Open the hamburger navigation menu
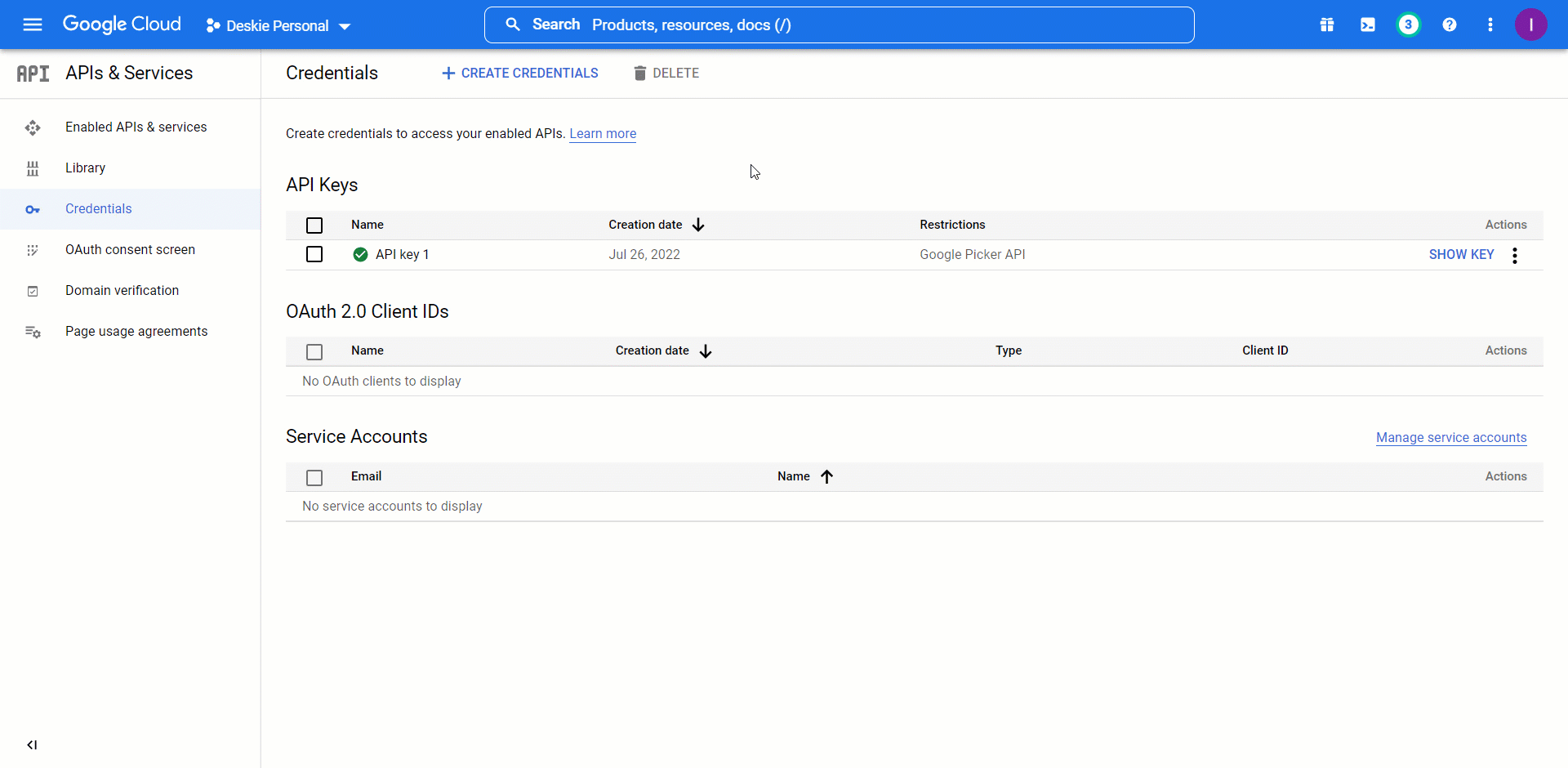The width and height of the screenshot is (1568, 768). point(33,25)
